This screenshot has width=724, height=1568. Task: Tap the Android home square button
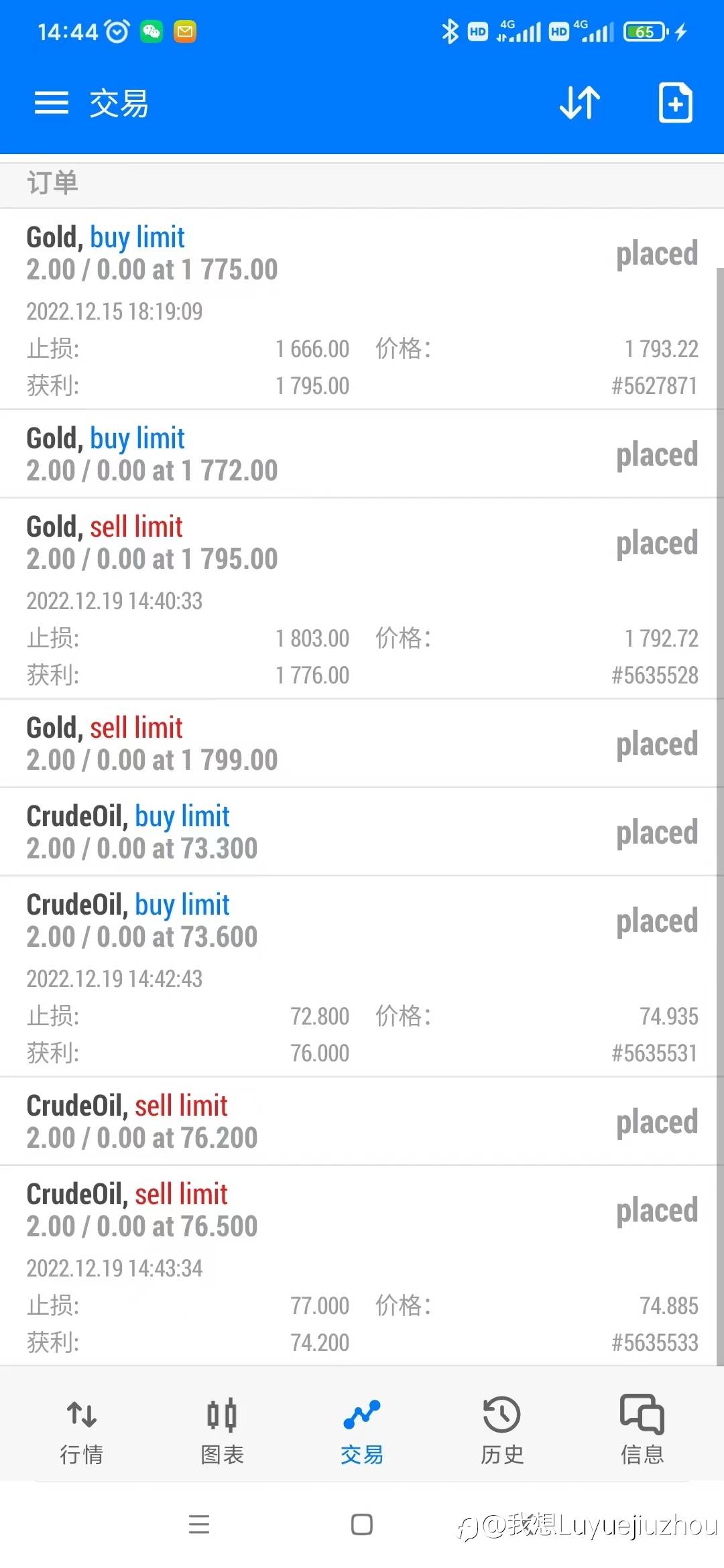pyautogui.click(x=362, y=1524)
